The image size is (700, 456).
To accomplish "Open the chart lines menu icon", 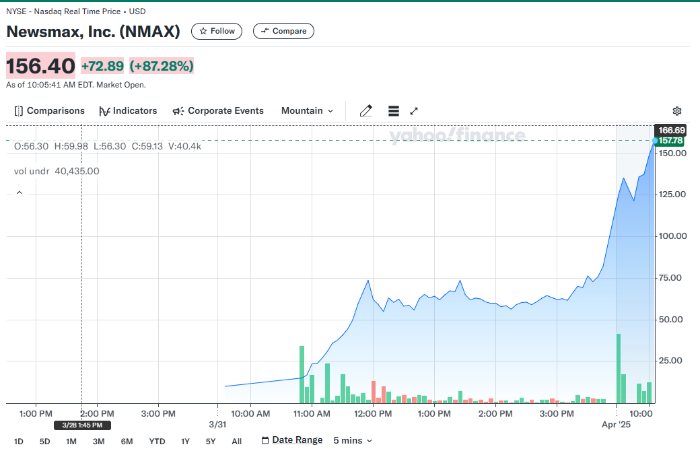I will tap(393, 111).
